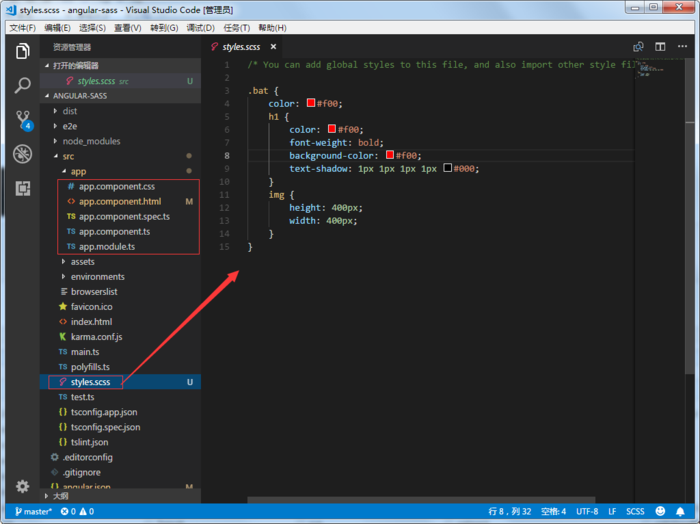The width and height of the screenshot is (700, 524).
Task: Click the line and column indicator 行 8, 列 32
Action: pyautogui.click(x=509, y=512)
